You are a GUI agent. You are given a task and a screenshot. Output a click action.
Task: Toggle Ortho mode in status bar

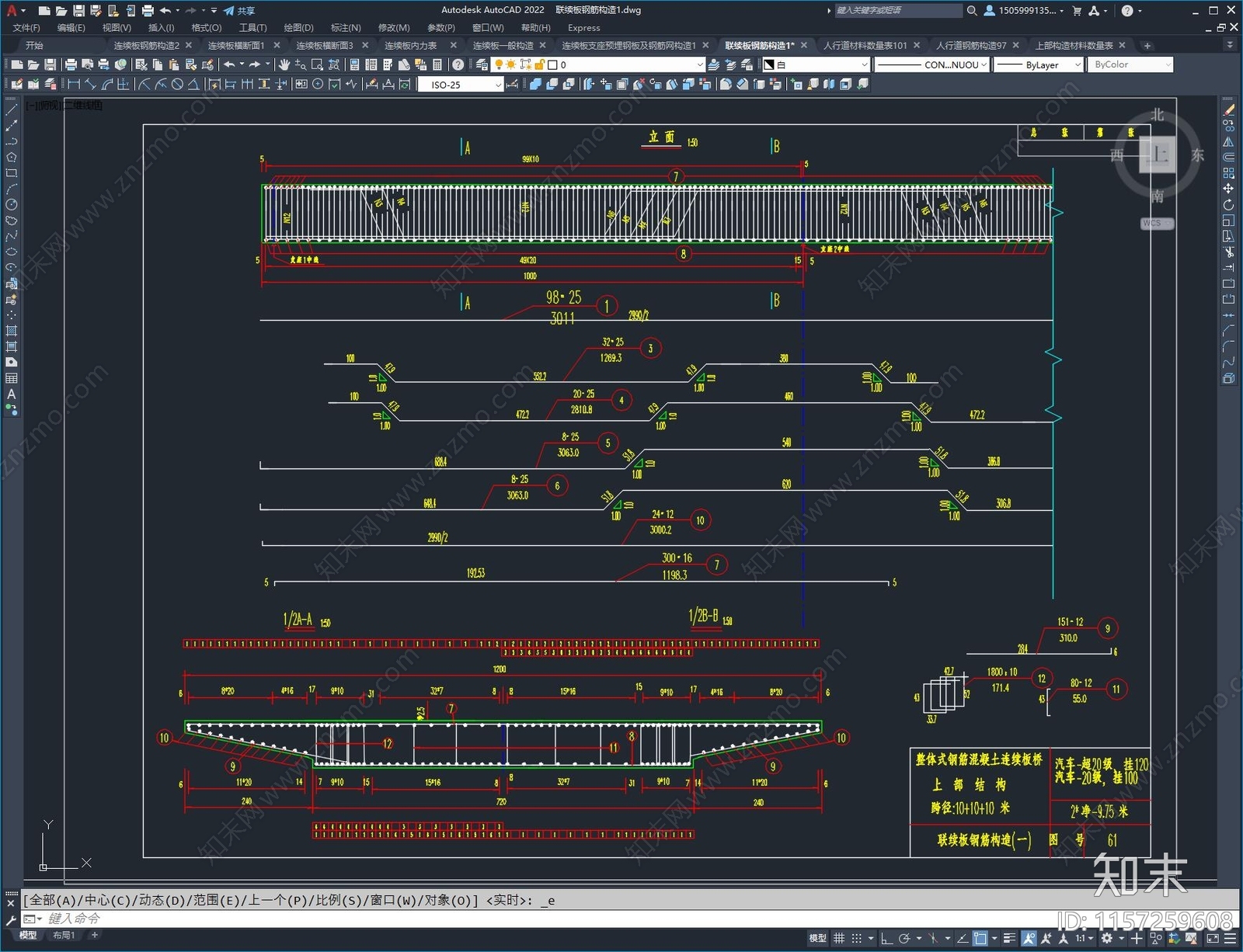[886, 938]
